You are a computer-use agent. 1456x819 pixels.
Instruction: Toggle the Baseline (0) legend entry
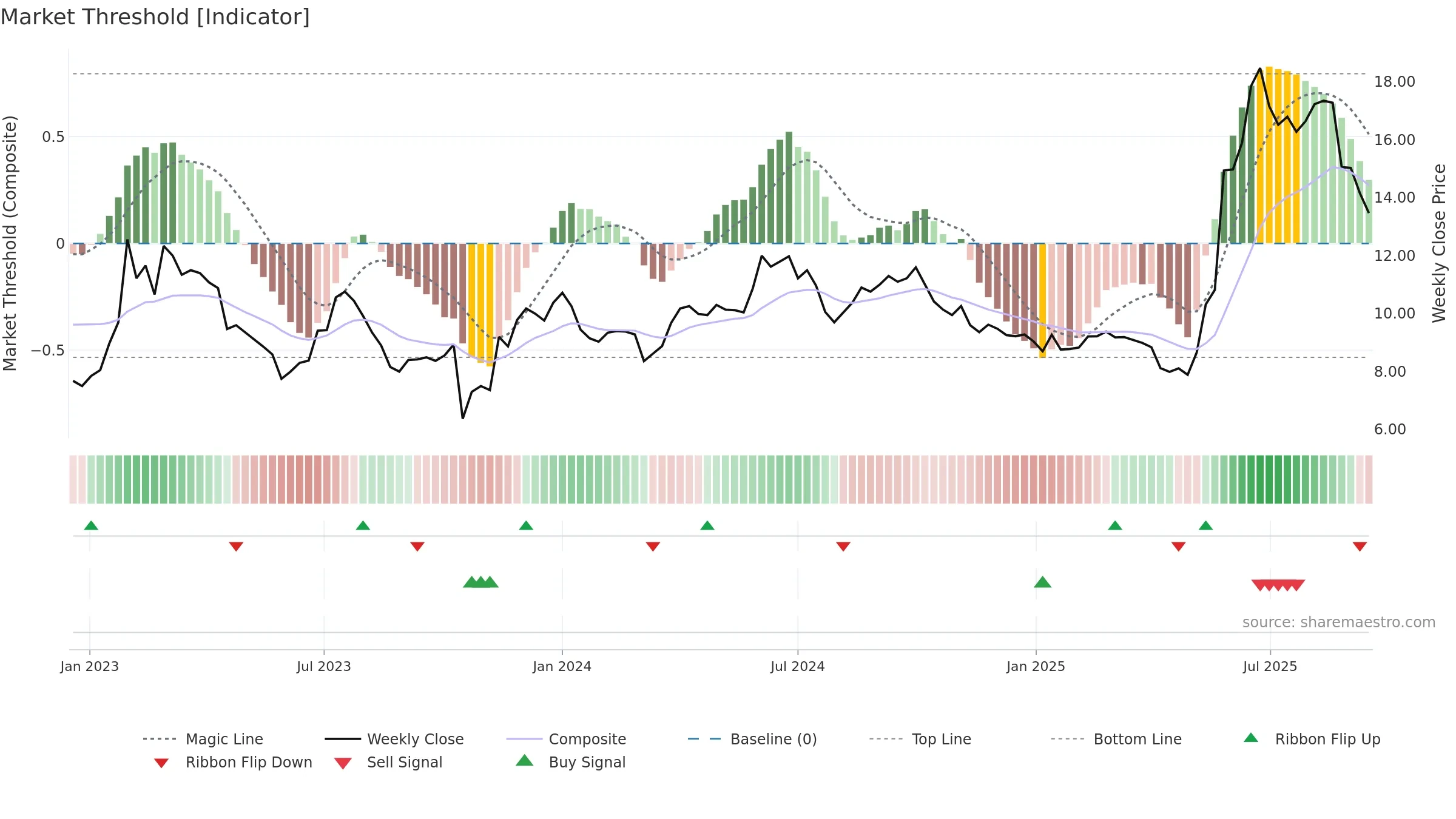(752, 739)
